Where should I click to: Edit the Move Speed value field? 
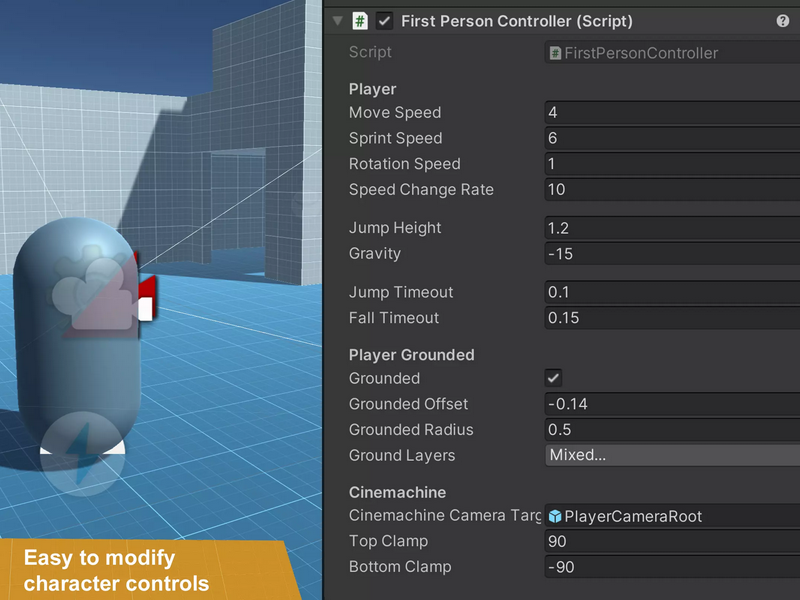pyautogui.click(x=672, y=112)
